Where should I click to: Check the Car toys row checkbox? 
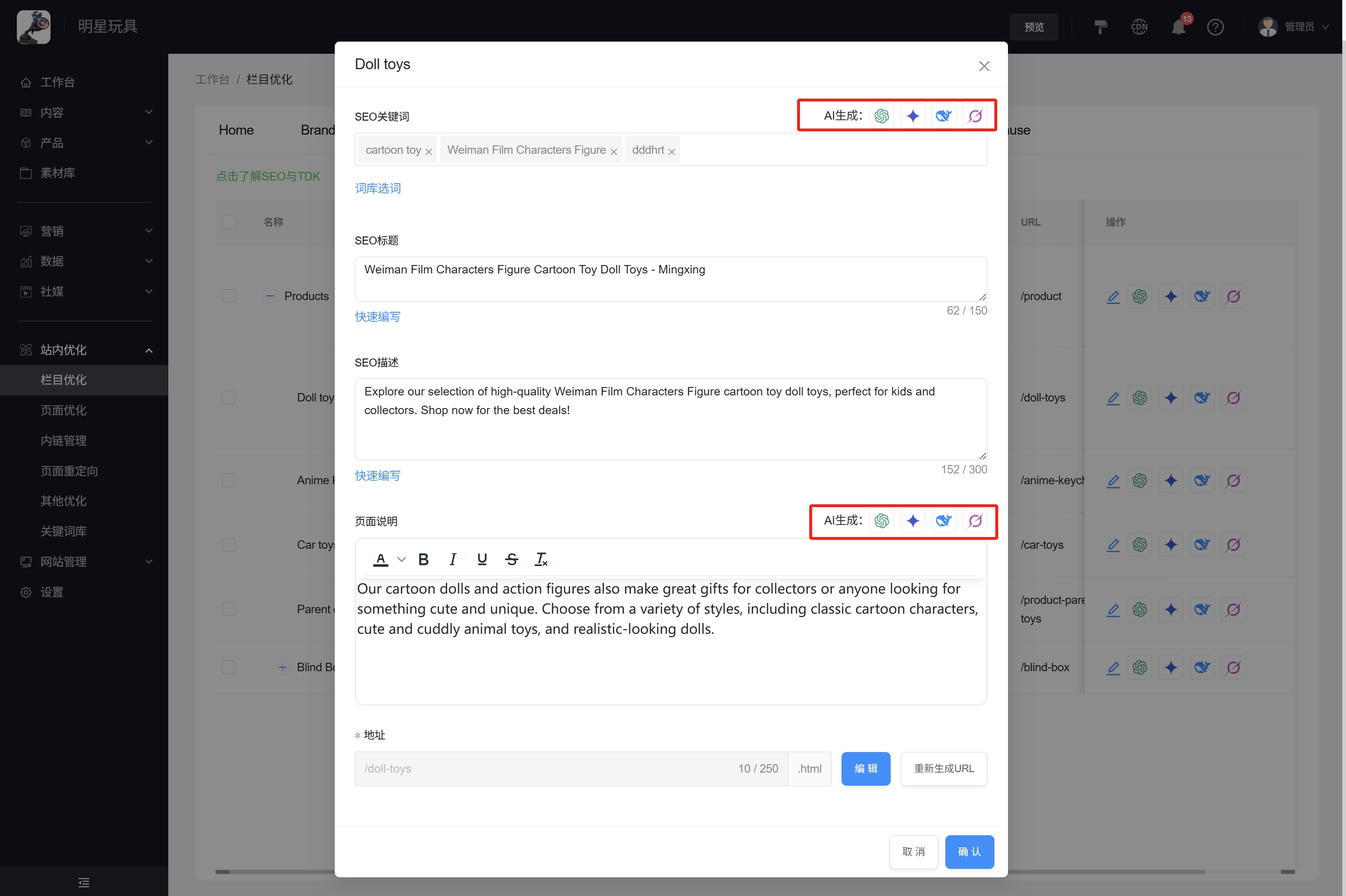(x=229, y=545)
